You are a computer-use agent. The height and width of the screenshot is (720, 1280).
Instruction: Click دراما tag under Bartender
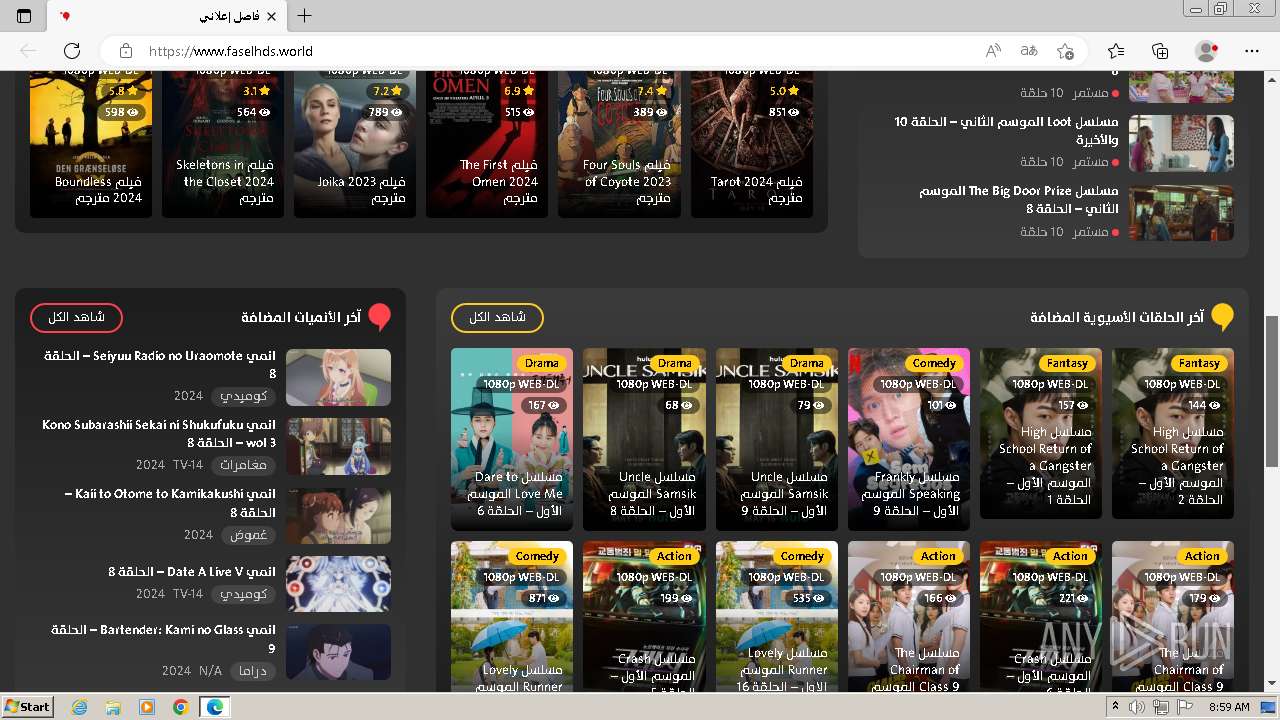(x=253, y=671)
